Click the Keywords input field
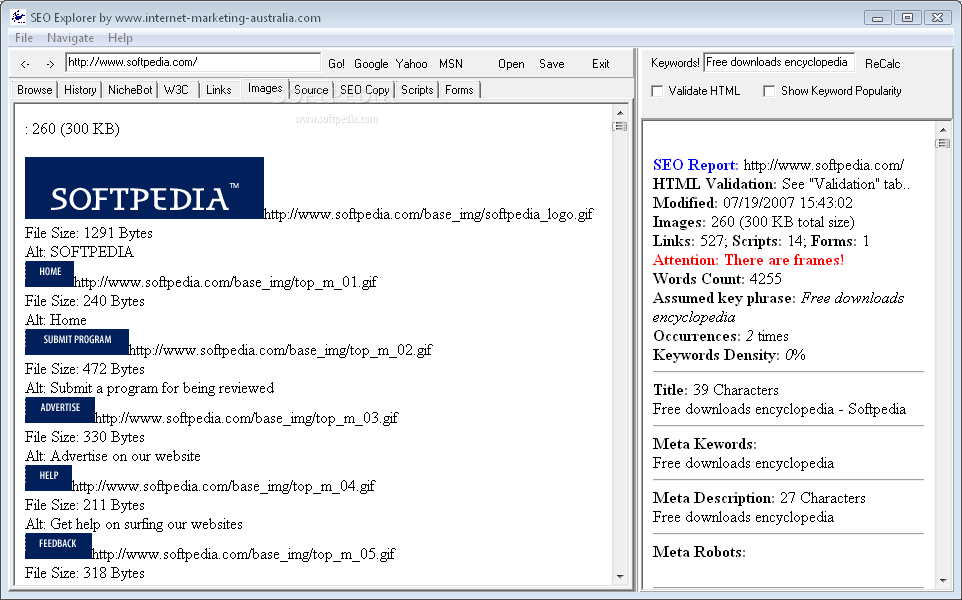 pos(779,62)
